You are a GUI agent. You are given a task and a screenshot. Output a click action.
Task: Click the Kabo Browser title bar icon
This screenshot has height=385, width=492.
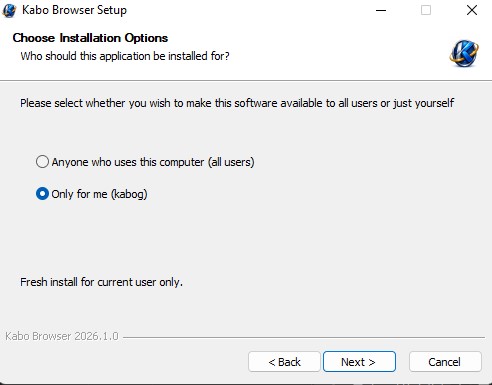click(x=9, y=10)
